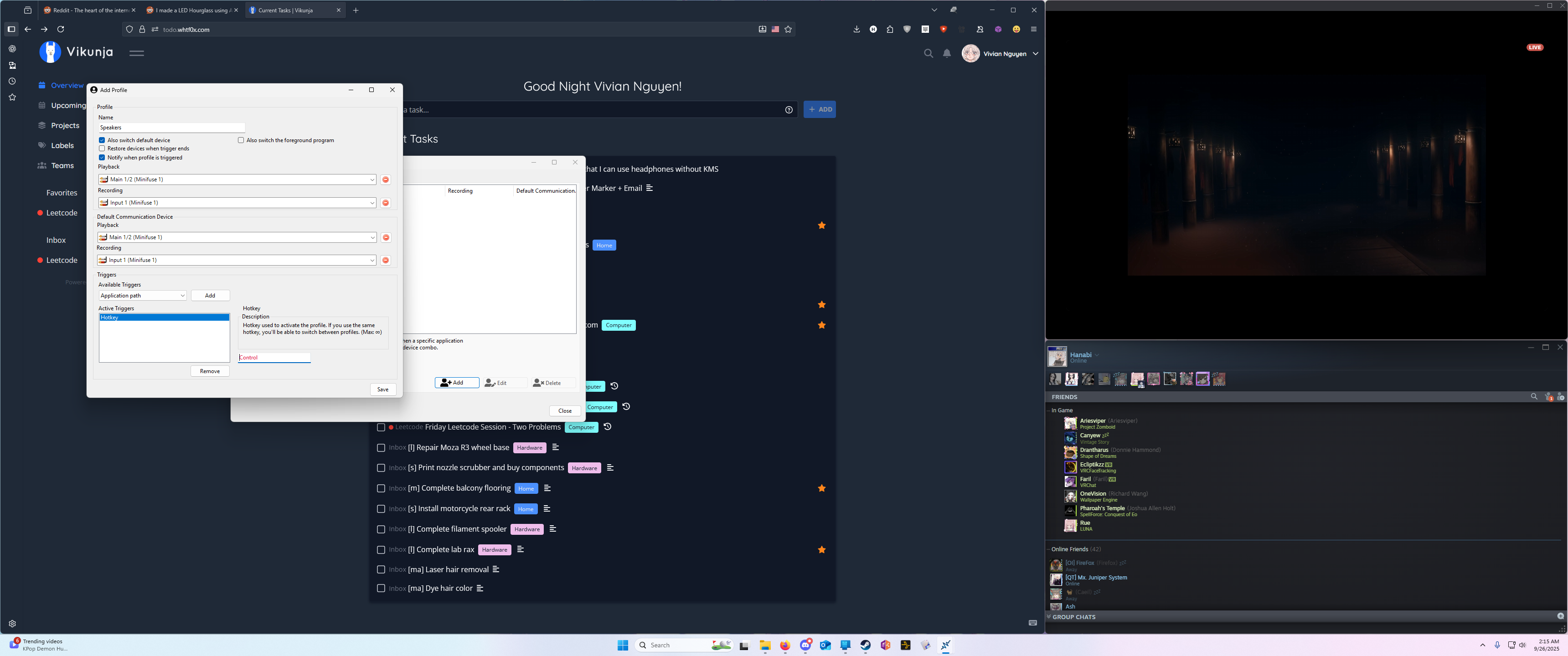Screen dimensions: 1568x656
Task: Enable Restore devices when trigger ends
Action: [x=102, y=149]
